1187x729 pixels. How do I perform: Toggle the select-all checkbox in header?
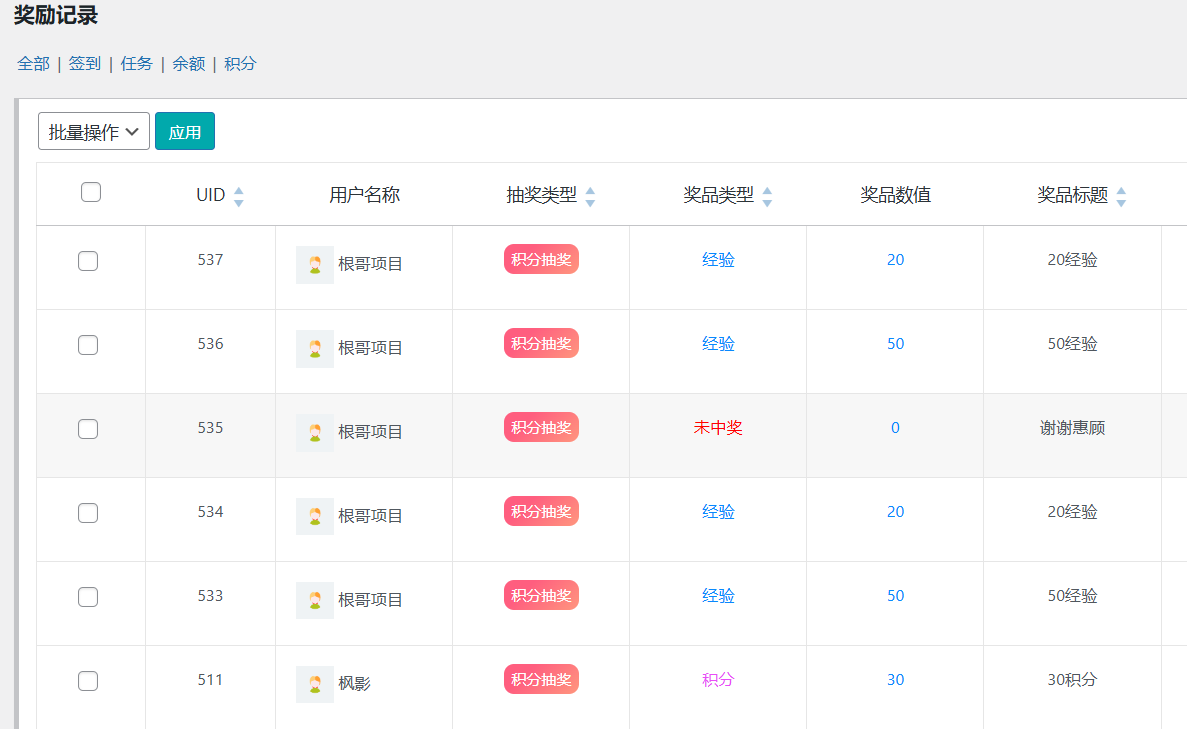[91, 192]
